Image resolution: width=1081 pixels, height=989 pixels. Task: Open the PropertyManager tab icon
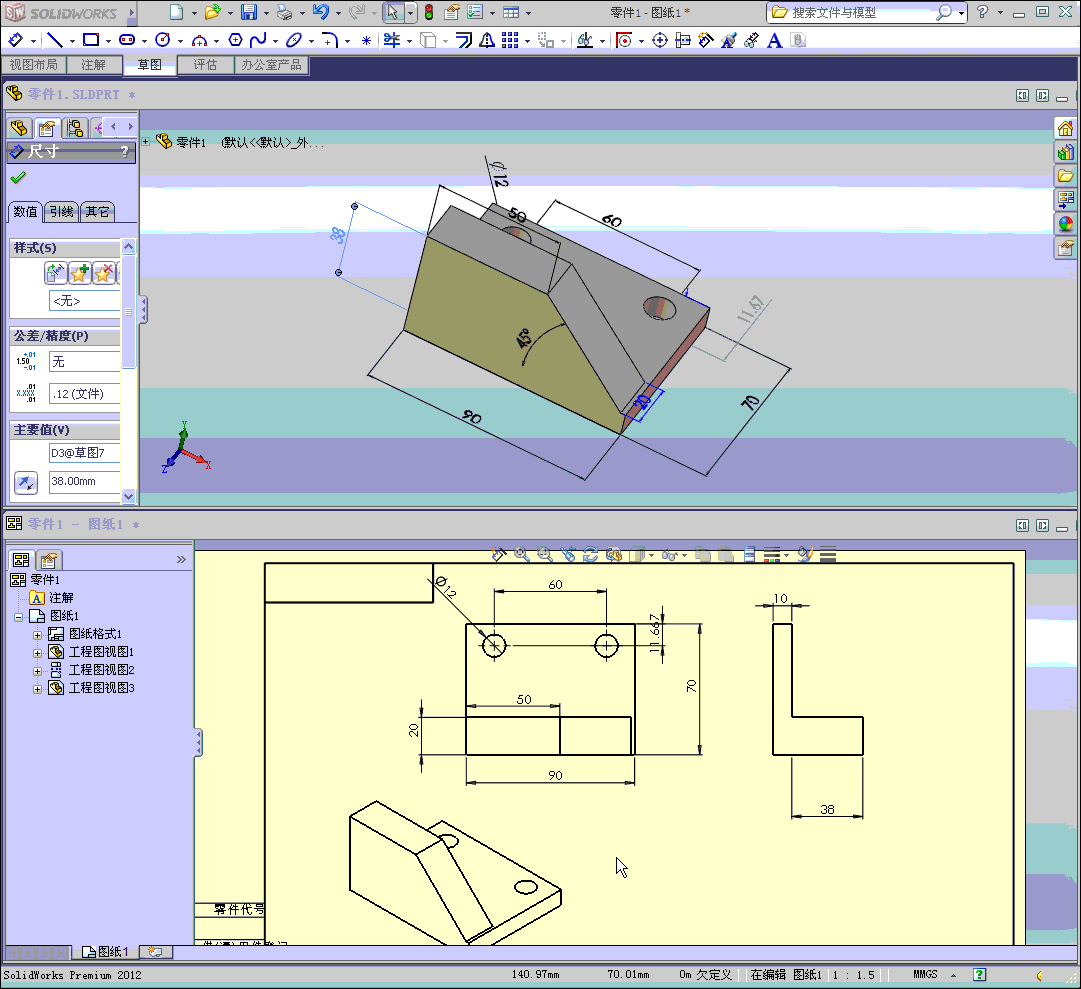47,128
